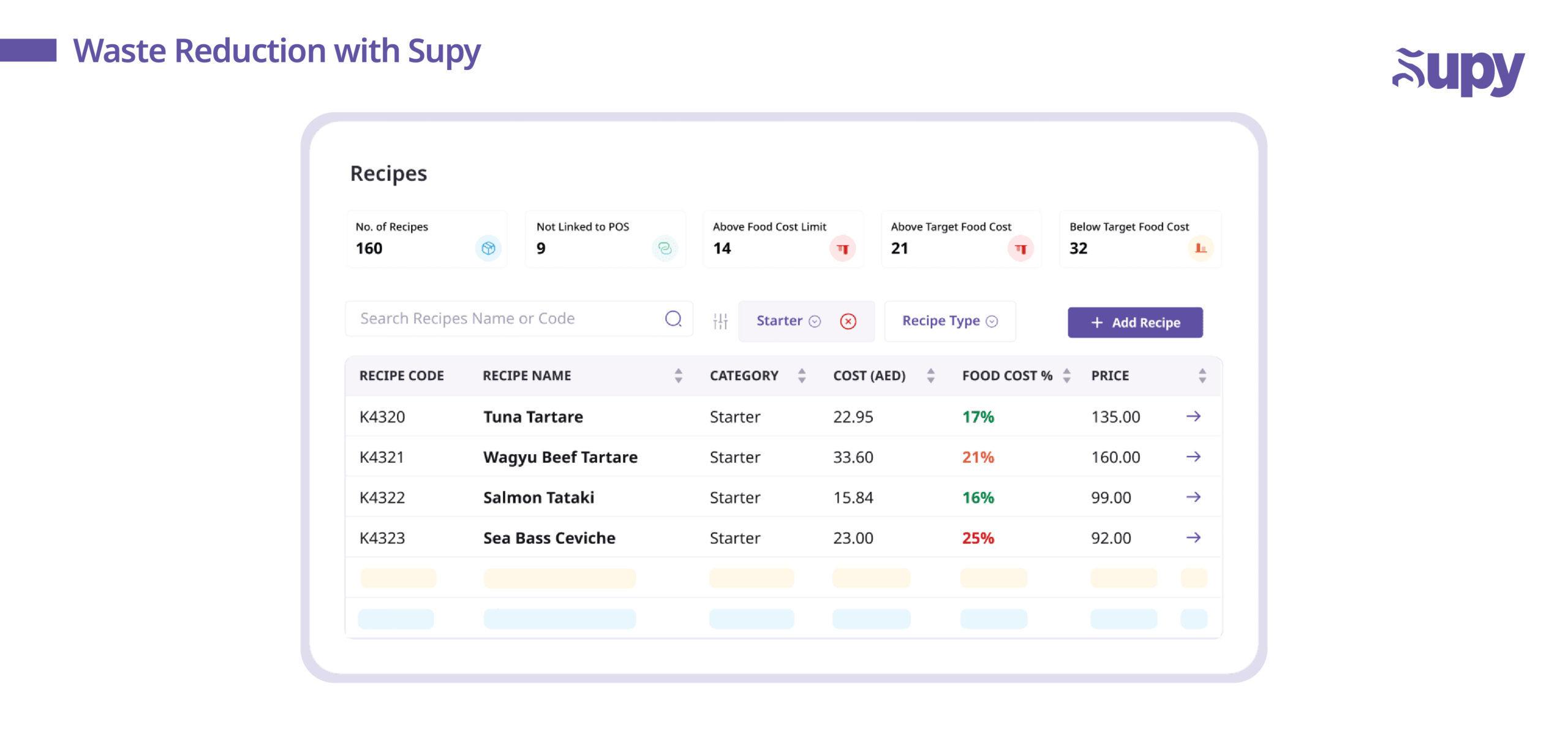Select the Not Linked to POS 9 card
Viewport: 1568px width, 733px height.
point(605,239)
